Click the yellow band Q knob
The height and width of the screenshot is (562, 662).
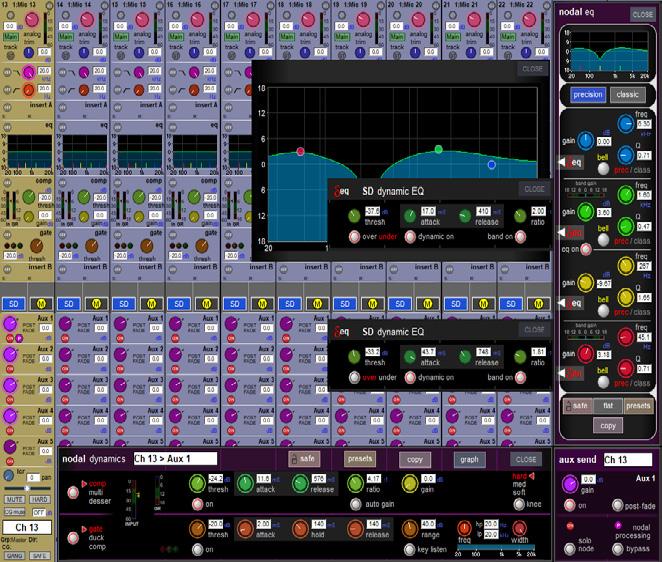click(x=626, y=297)
